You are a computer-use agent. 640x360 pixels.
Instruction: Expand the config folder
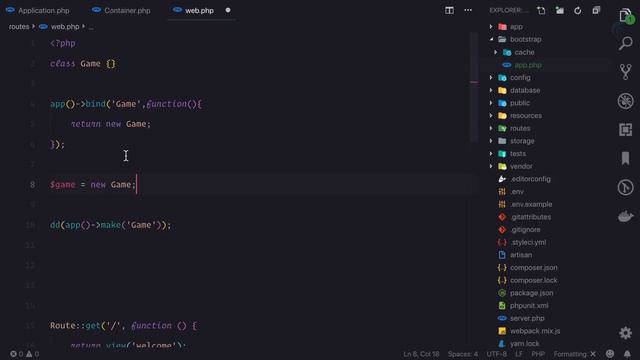520,78
